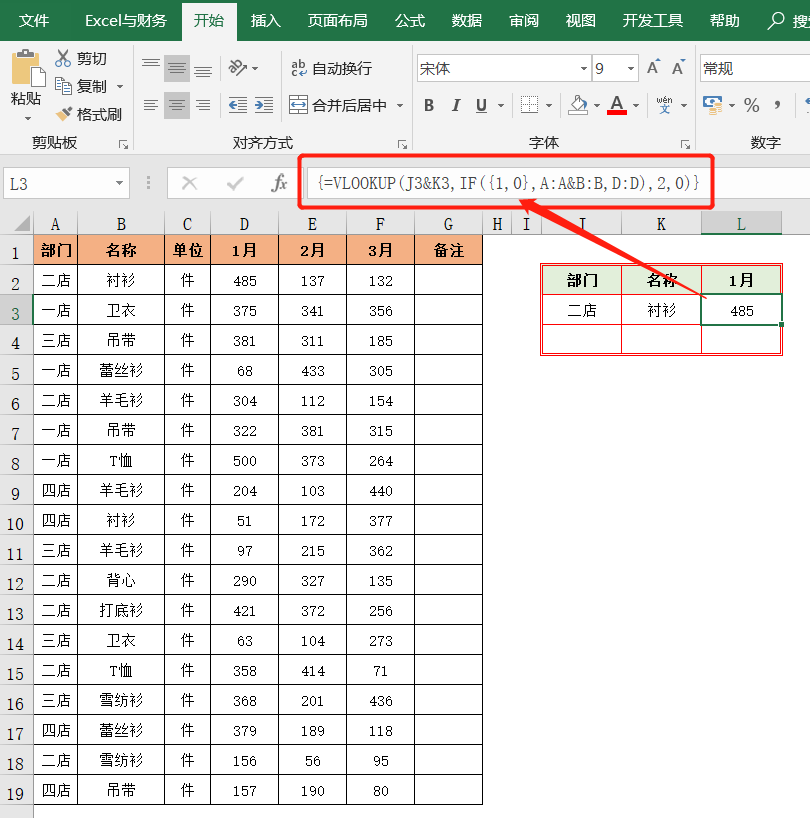Image resolution: width=810 pixels, height=818 pixels.
Task: Click cell B5 蕾丝衫
Action: coord(121,370)
